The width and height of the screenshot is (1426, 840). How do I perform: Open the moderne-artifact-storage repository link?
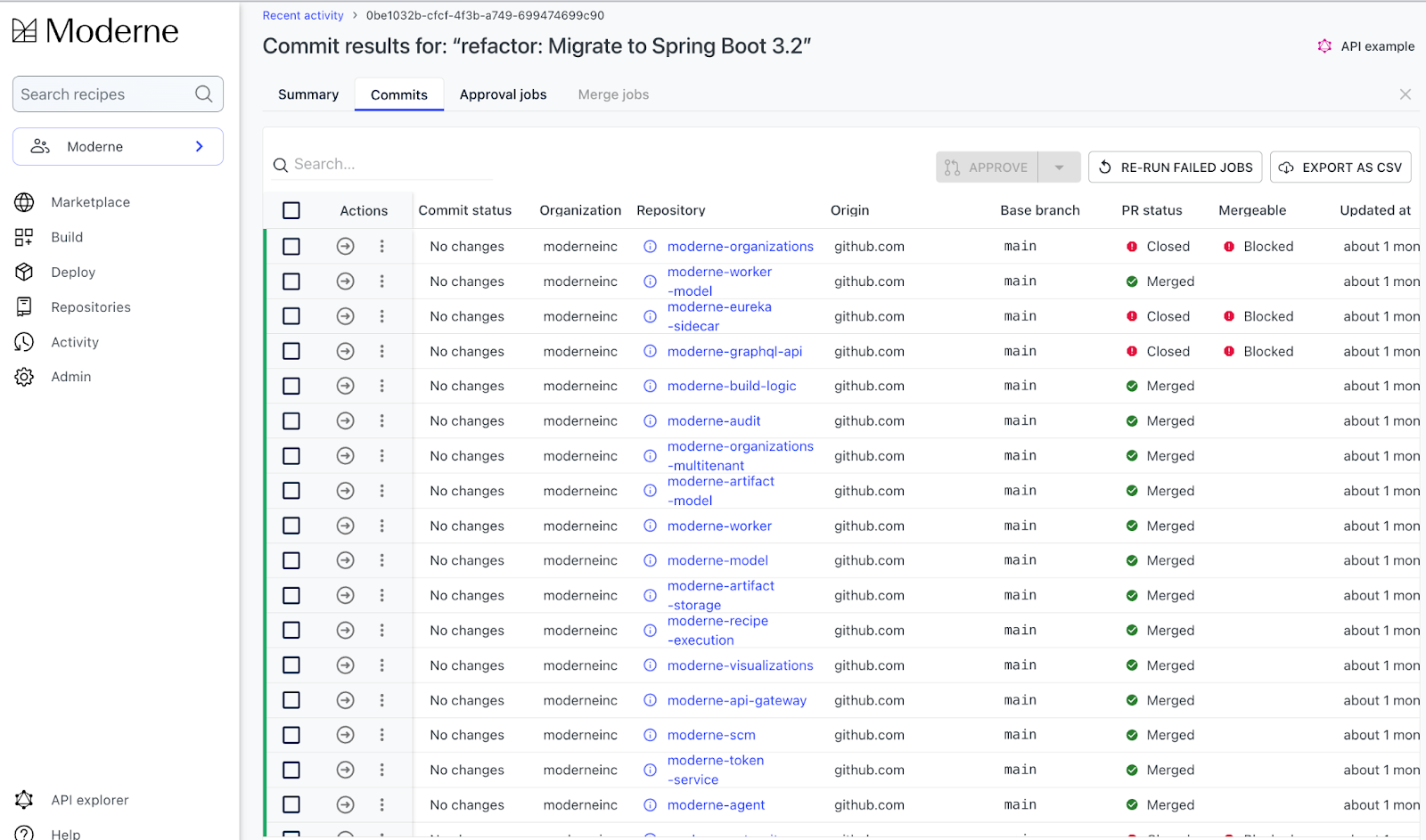click(x=721, y=595)
